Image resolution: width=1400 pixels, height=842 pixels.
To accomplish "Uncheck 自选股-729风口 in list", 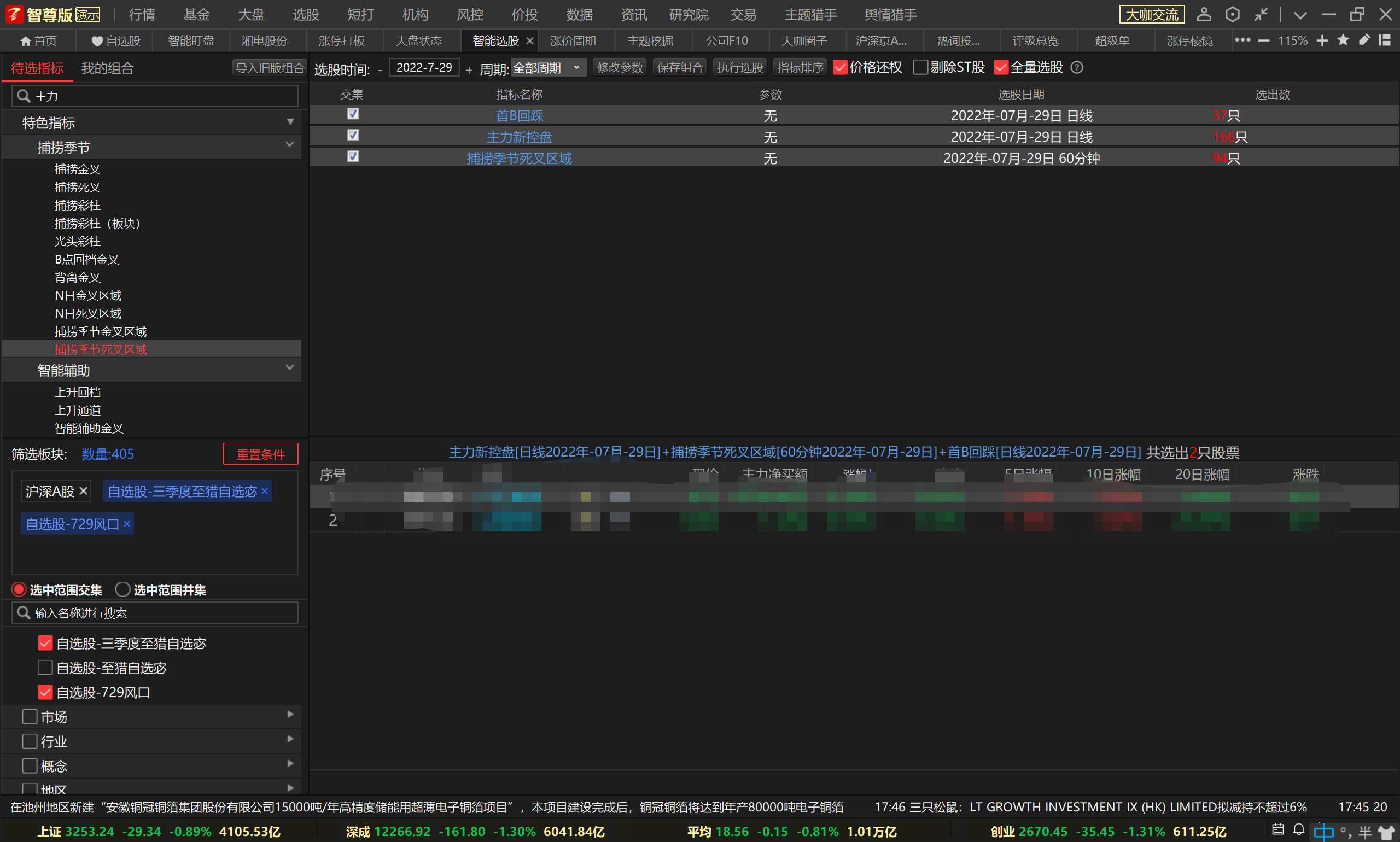I will point(45,692).
